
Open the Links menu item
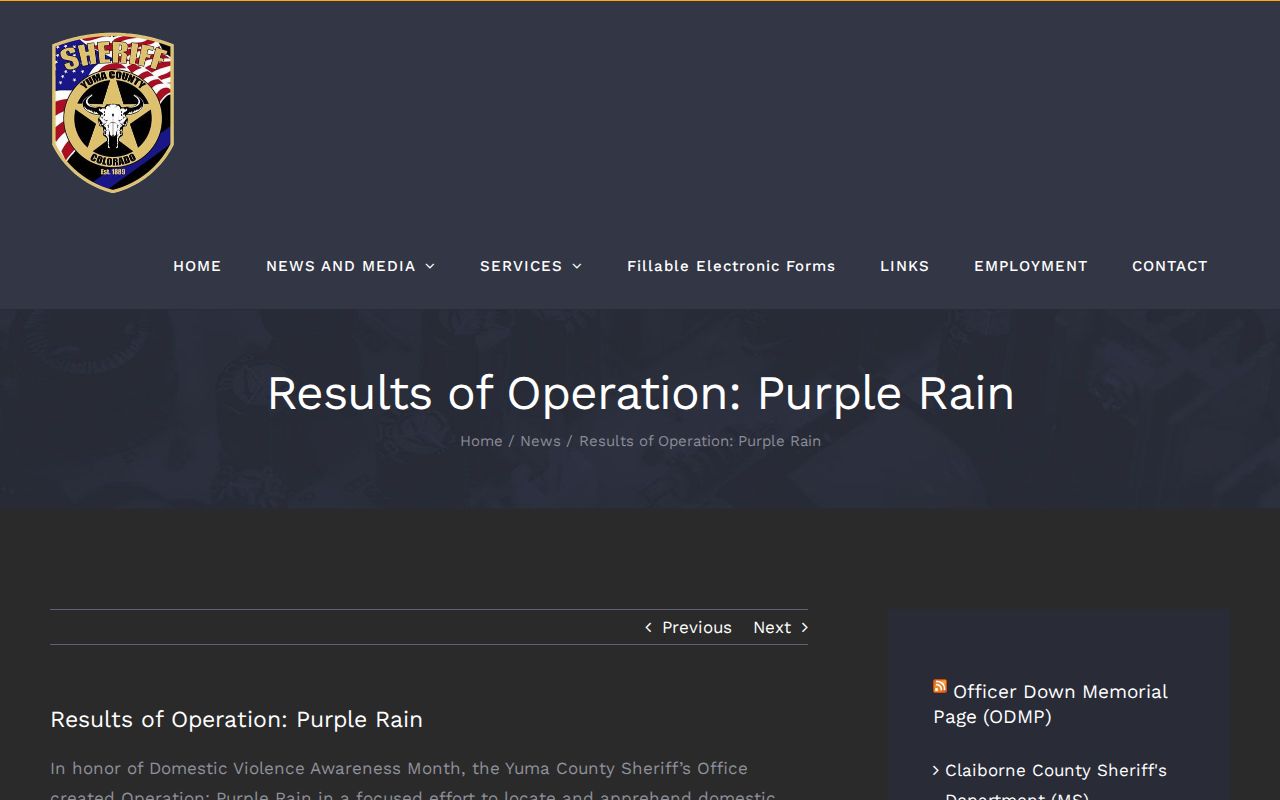tap(905, 266)
